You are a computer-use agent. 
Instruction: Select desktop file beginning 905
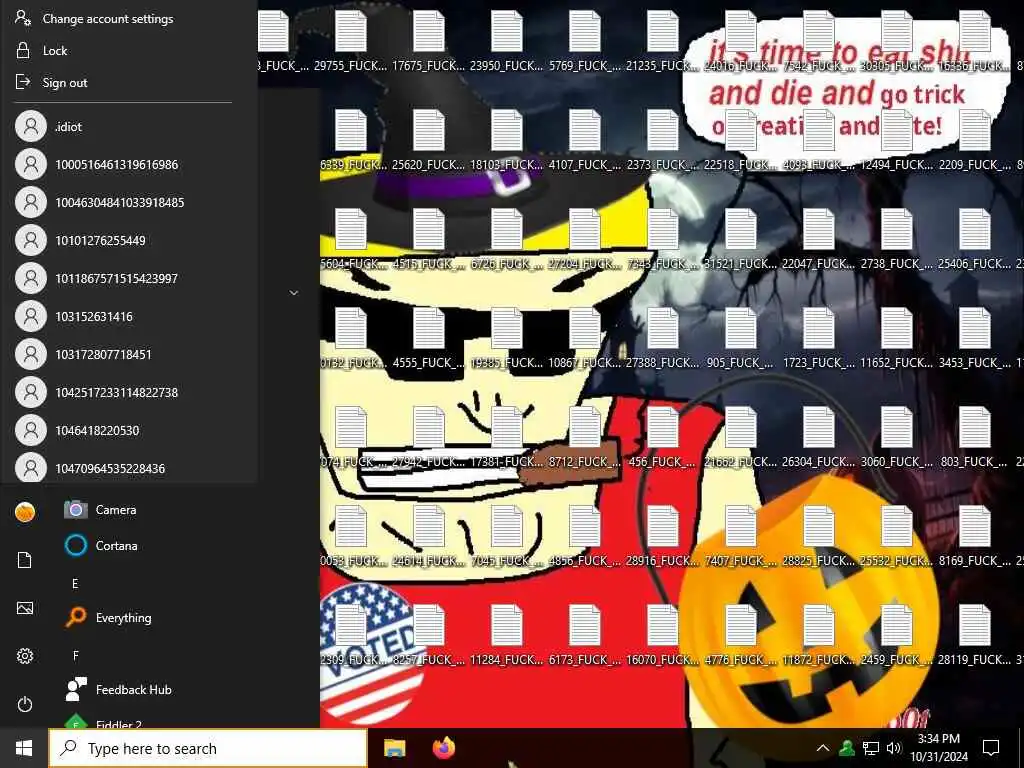point(741,338)
